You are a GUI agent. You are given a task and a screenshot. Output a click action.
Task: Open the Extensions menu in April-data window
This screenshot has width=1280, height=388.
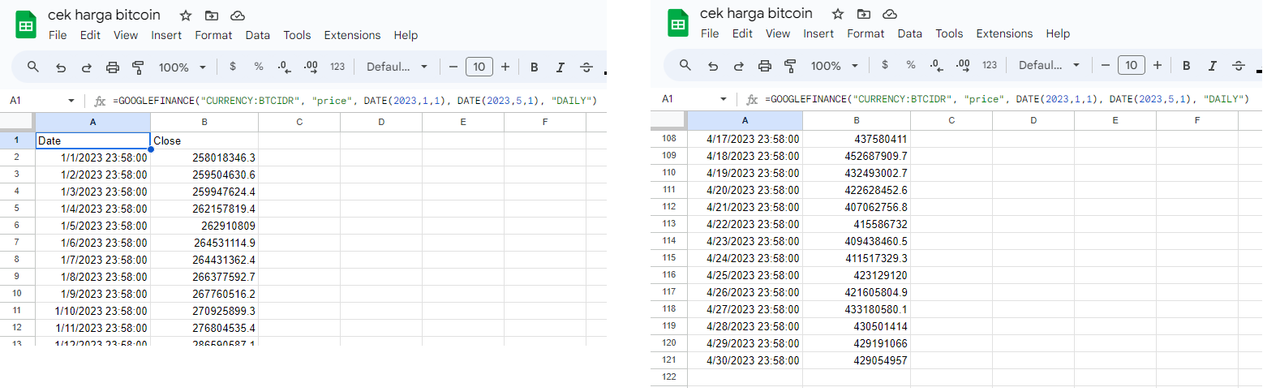[x=1004, y=33]
